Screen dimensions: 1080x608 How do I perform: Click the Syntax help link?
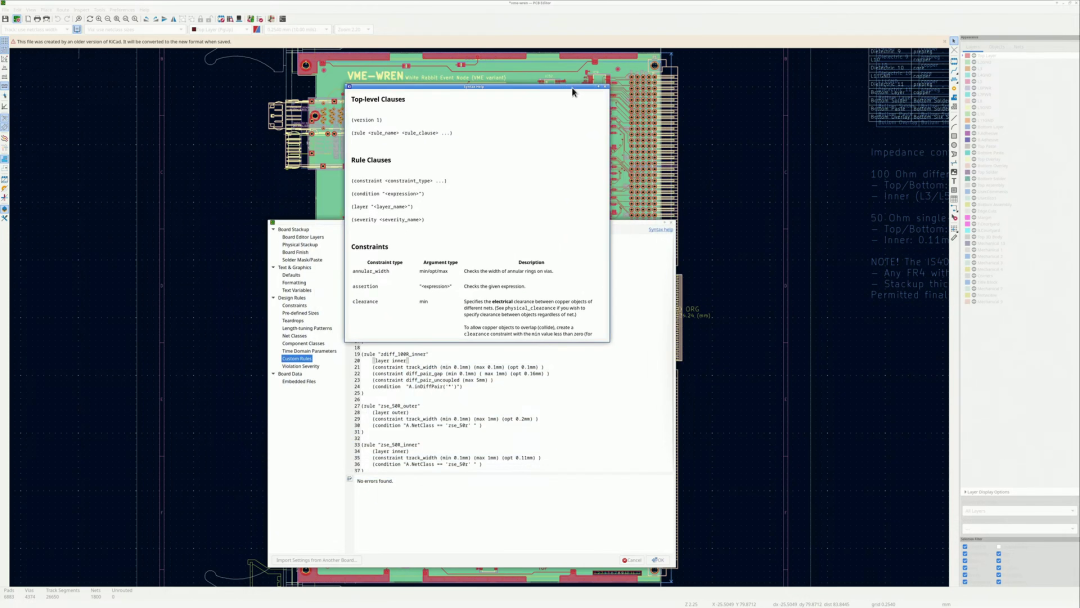tap(661, 229)
